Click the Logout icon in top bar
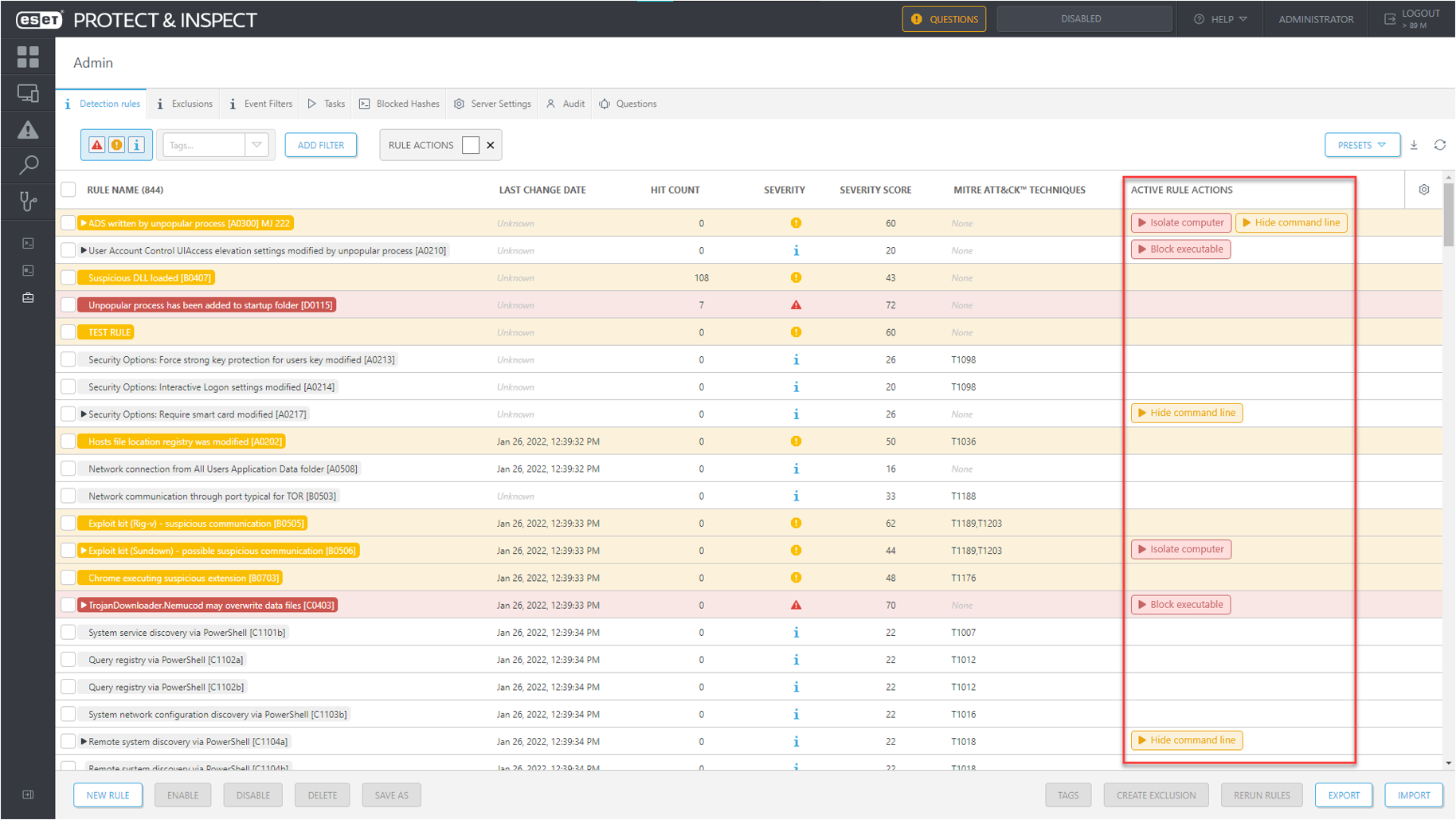 (x=1390, y=19)
